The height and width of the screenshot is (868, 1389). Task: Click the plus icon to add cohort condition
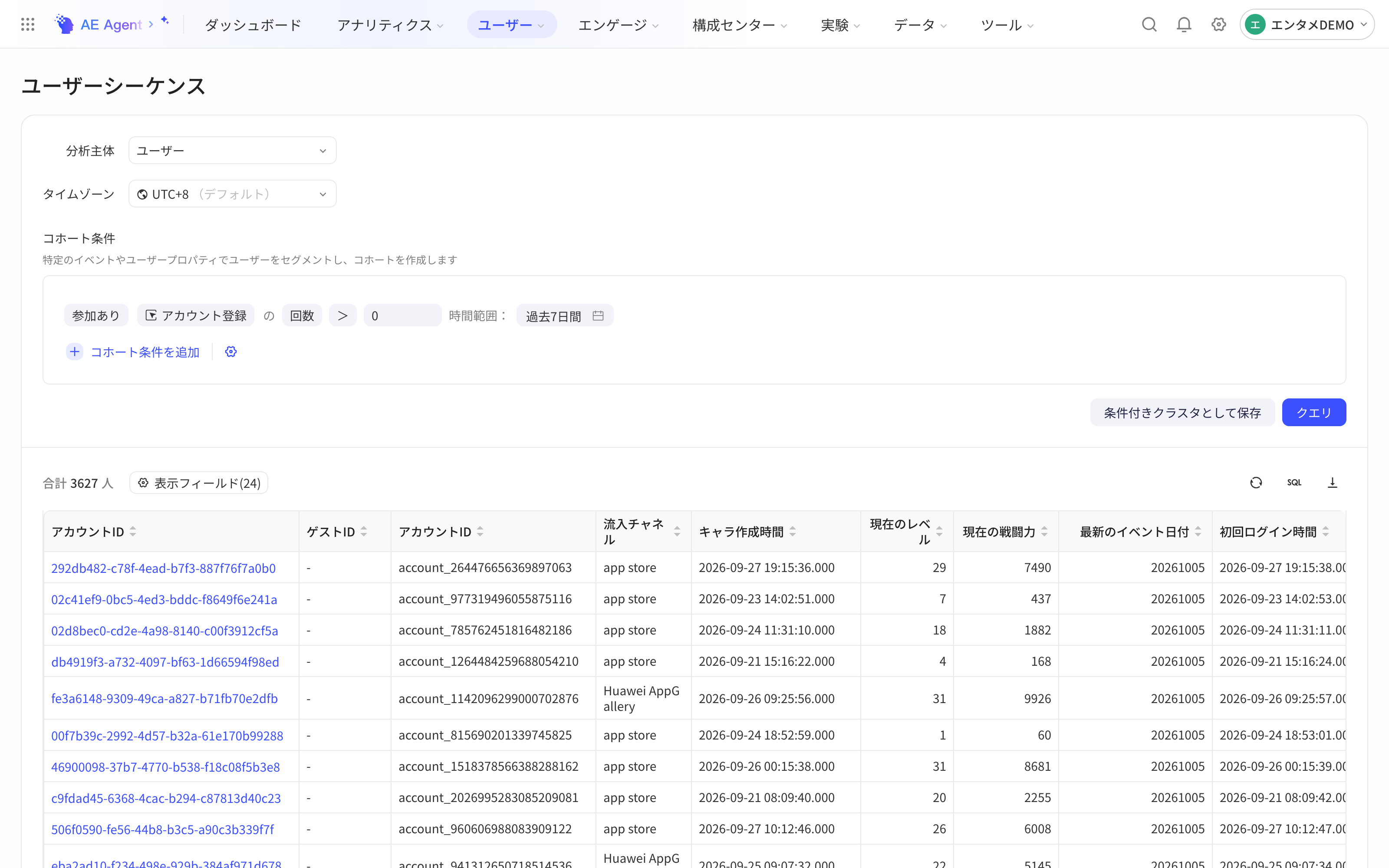pos(75,352)
